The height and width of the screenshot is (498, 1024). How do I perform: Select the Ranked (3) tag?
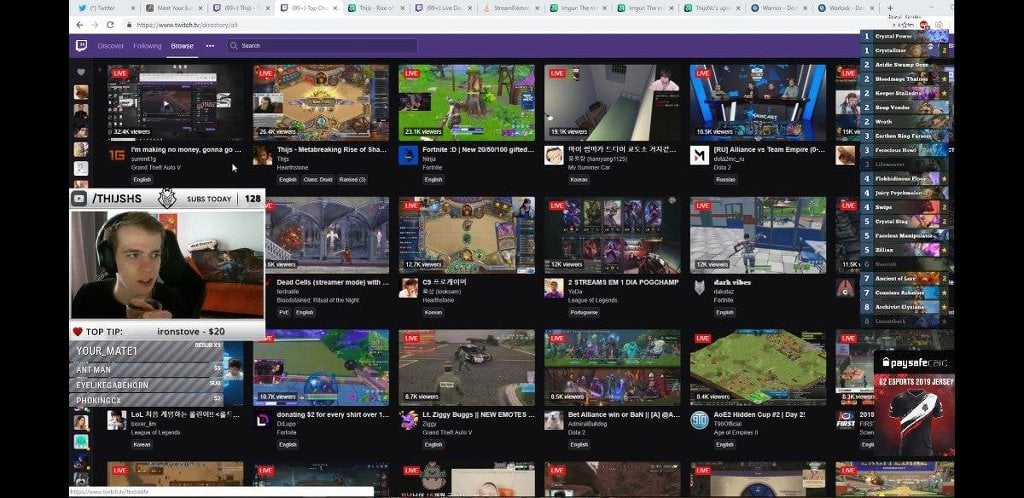[x=353, y=179]
